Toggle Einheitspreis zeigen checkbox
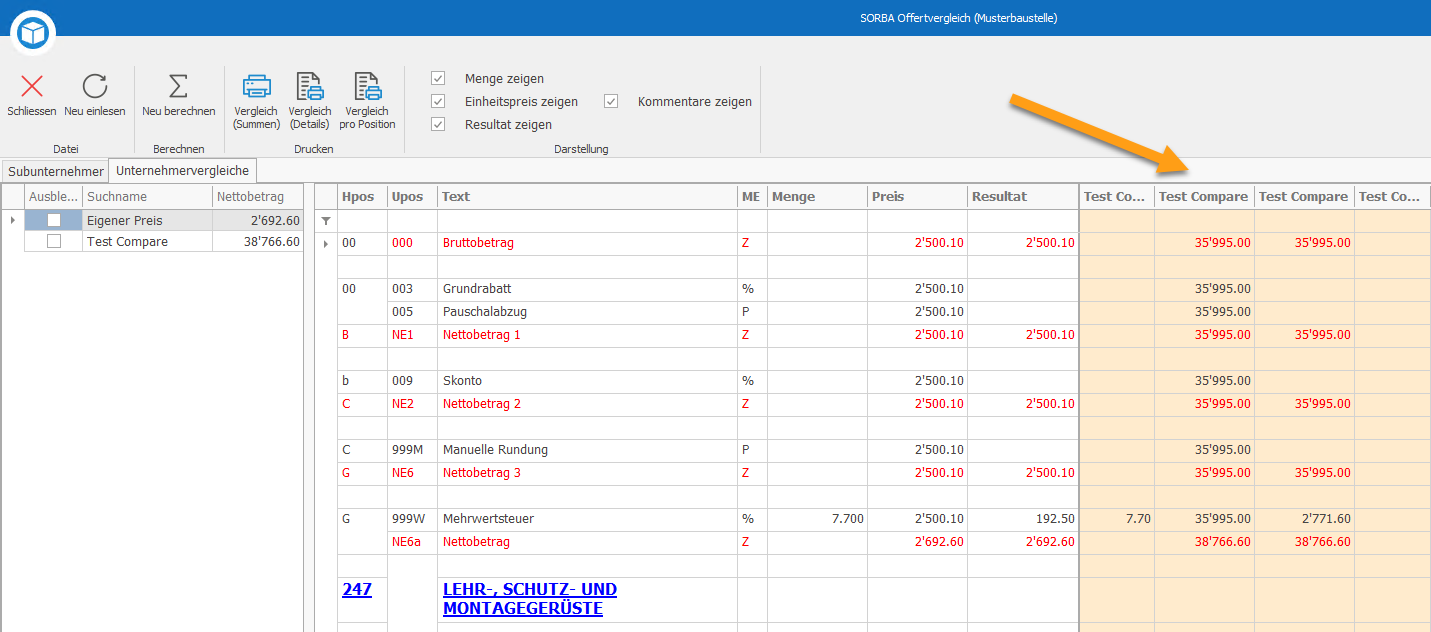Image resolution: width=1431 pixels, height=632 pixels. 438,101
